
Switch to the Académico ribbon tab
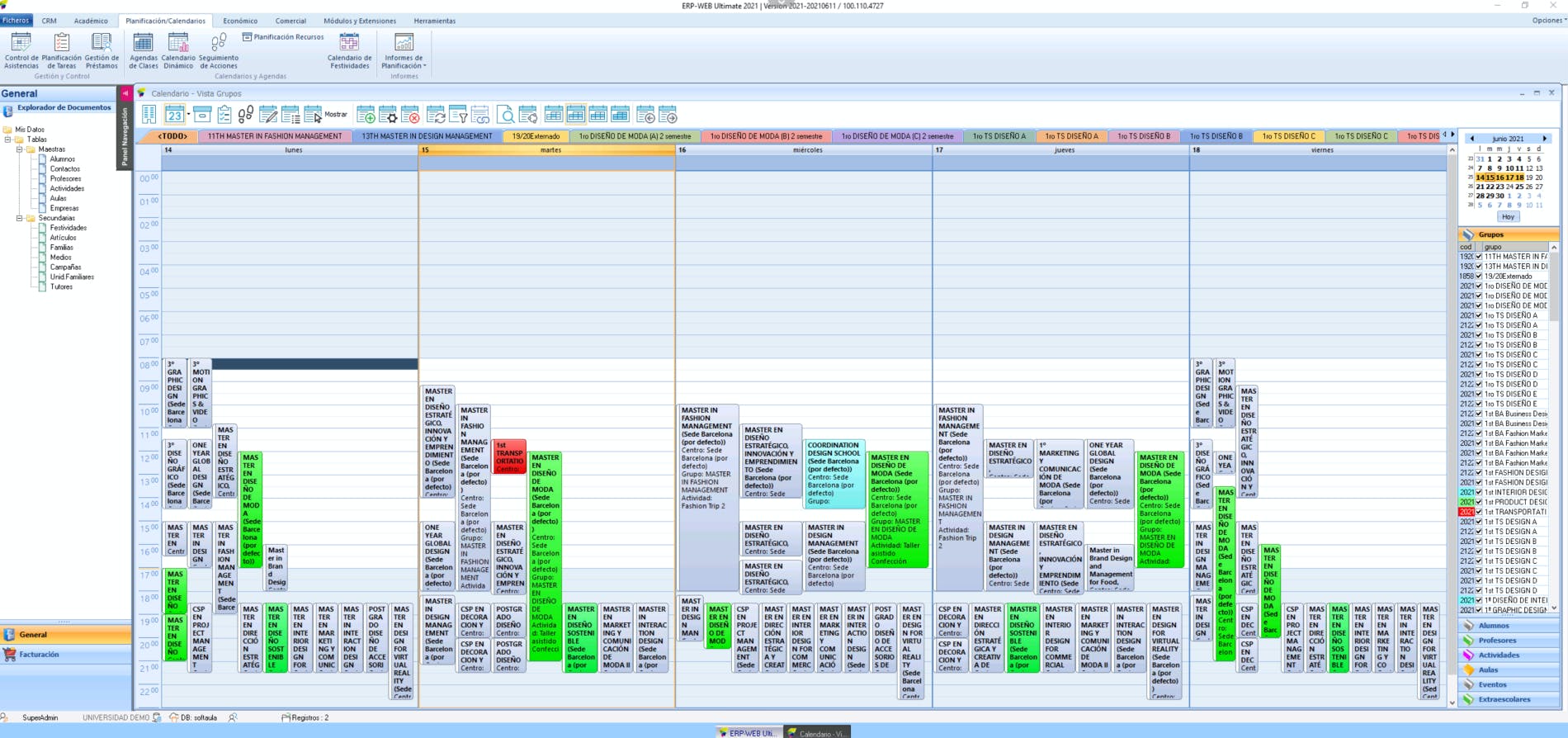point(91,21)
